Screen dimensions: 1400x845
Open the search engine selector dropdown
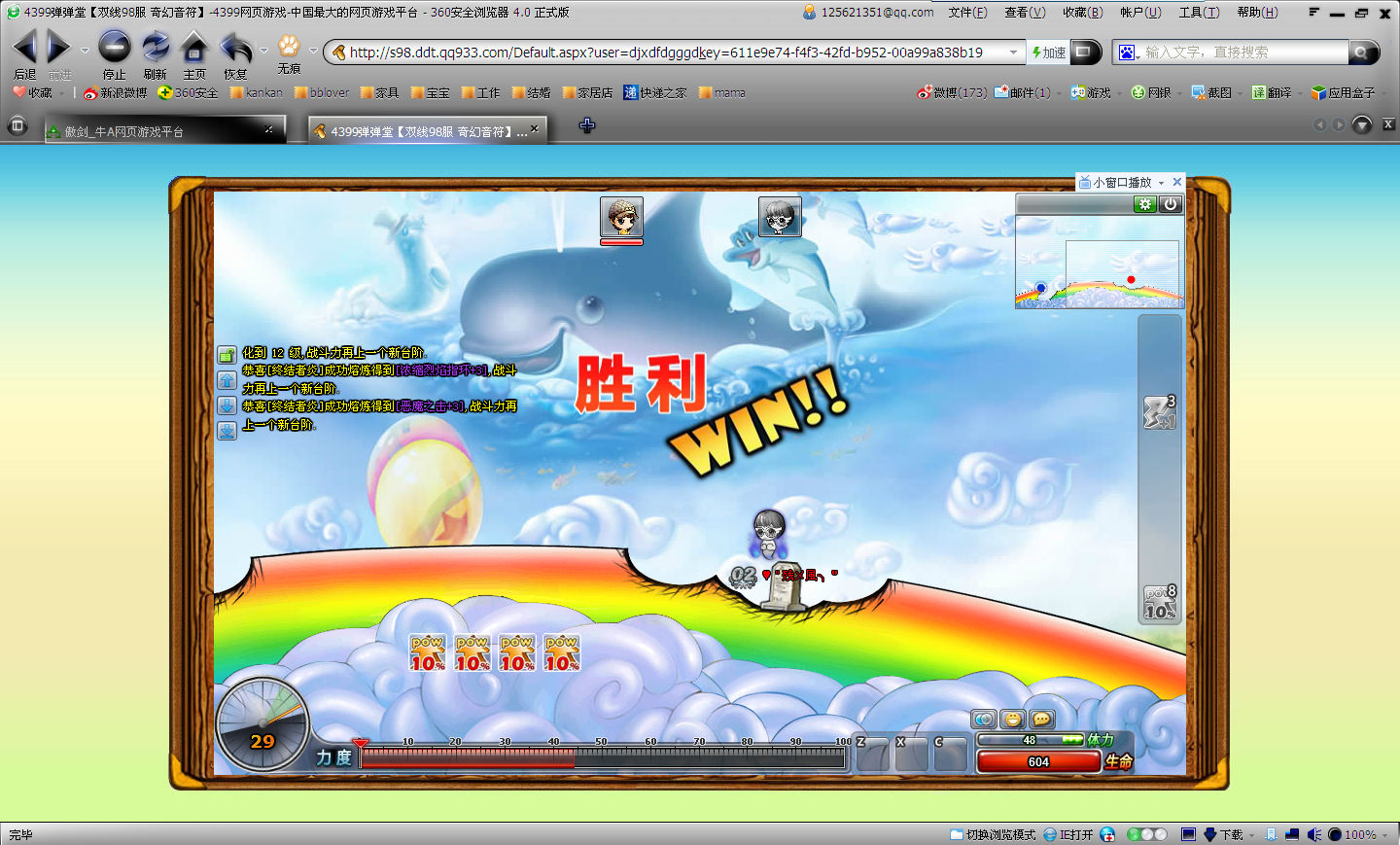point(1129,53)
